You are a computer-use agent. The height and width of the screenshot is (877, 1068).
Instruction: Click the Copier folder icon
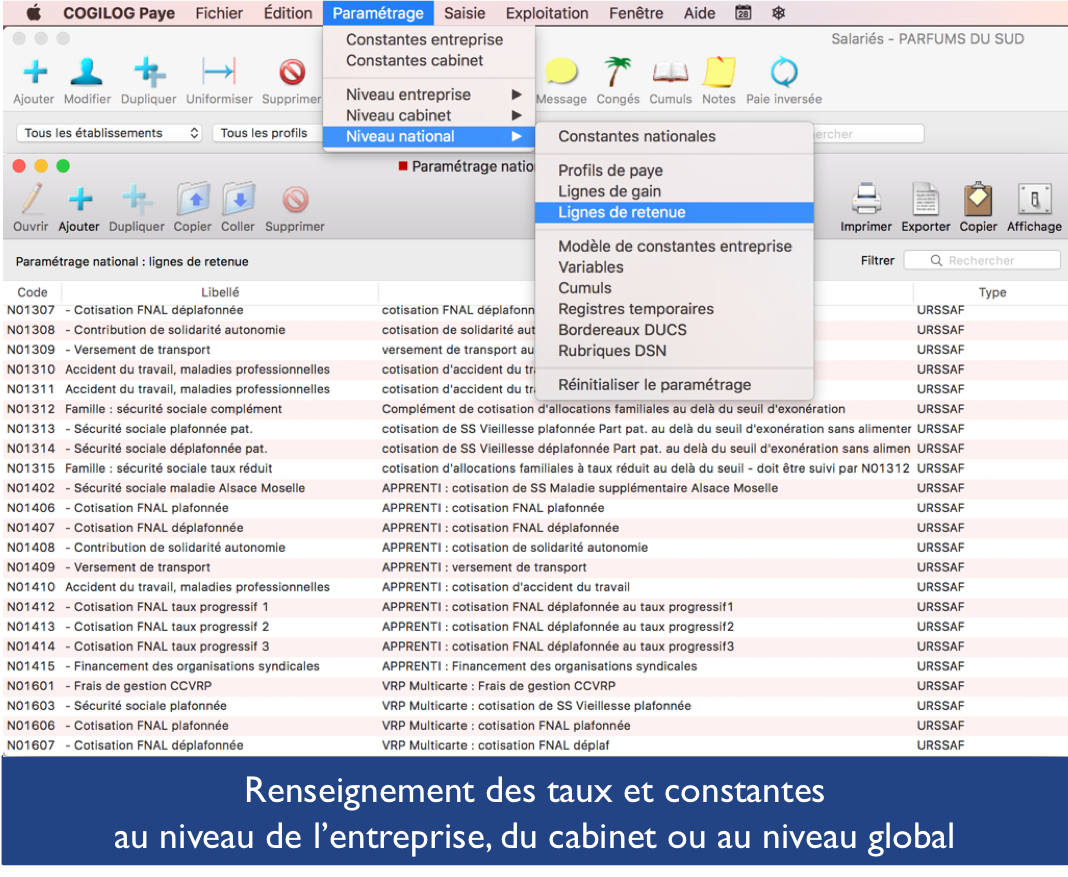click(193, 199)
